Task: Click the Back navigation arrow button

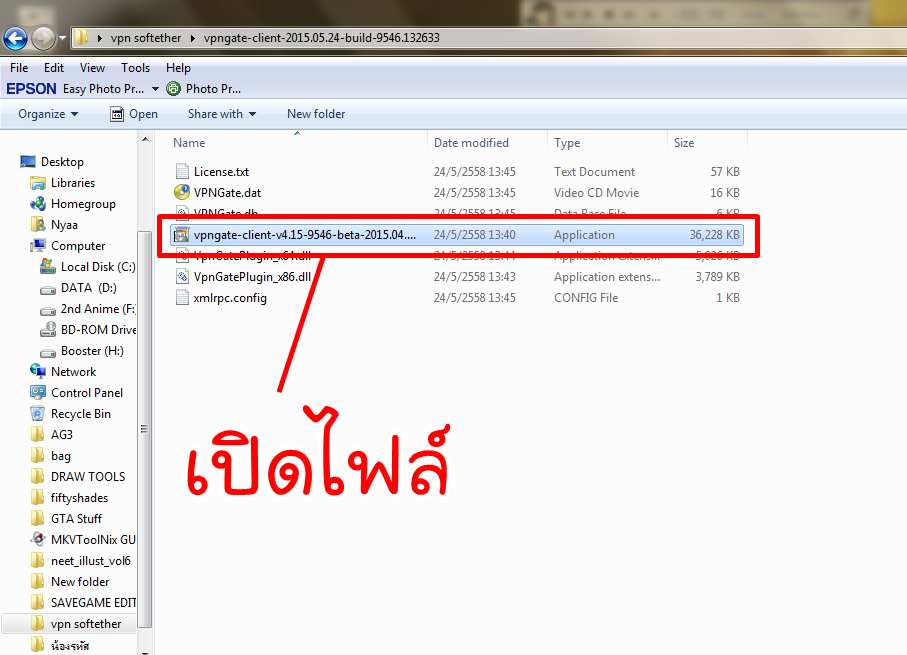Action: [16, 38]
